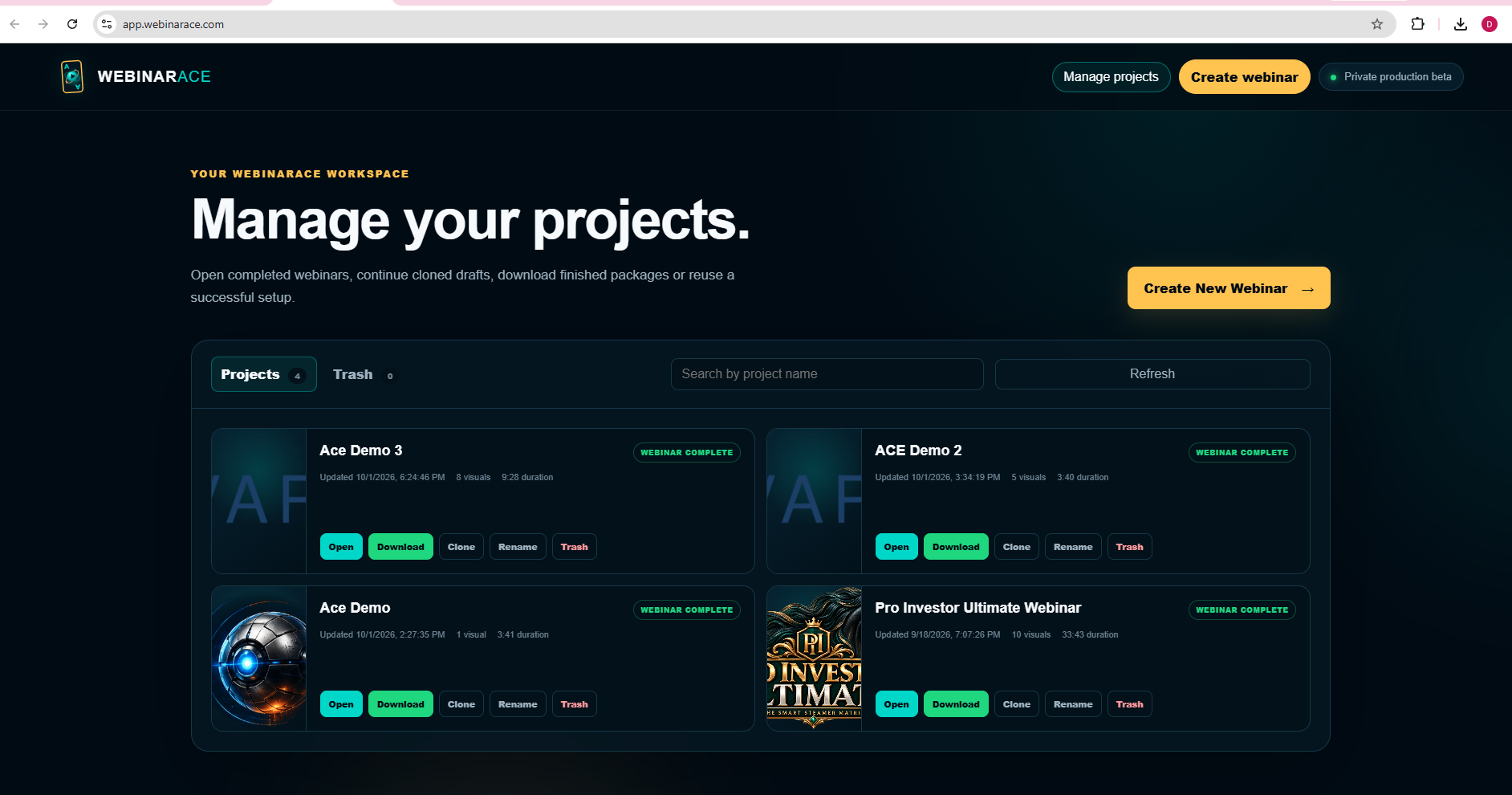The height and width of the screenshot is (795, 1512).
Task: Trash the Pro Investor Ultimate Webinar
Action: pyautogui.click(x=1130, y=704)
